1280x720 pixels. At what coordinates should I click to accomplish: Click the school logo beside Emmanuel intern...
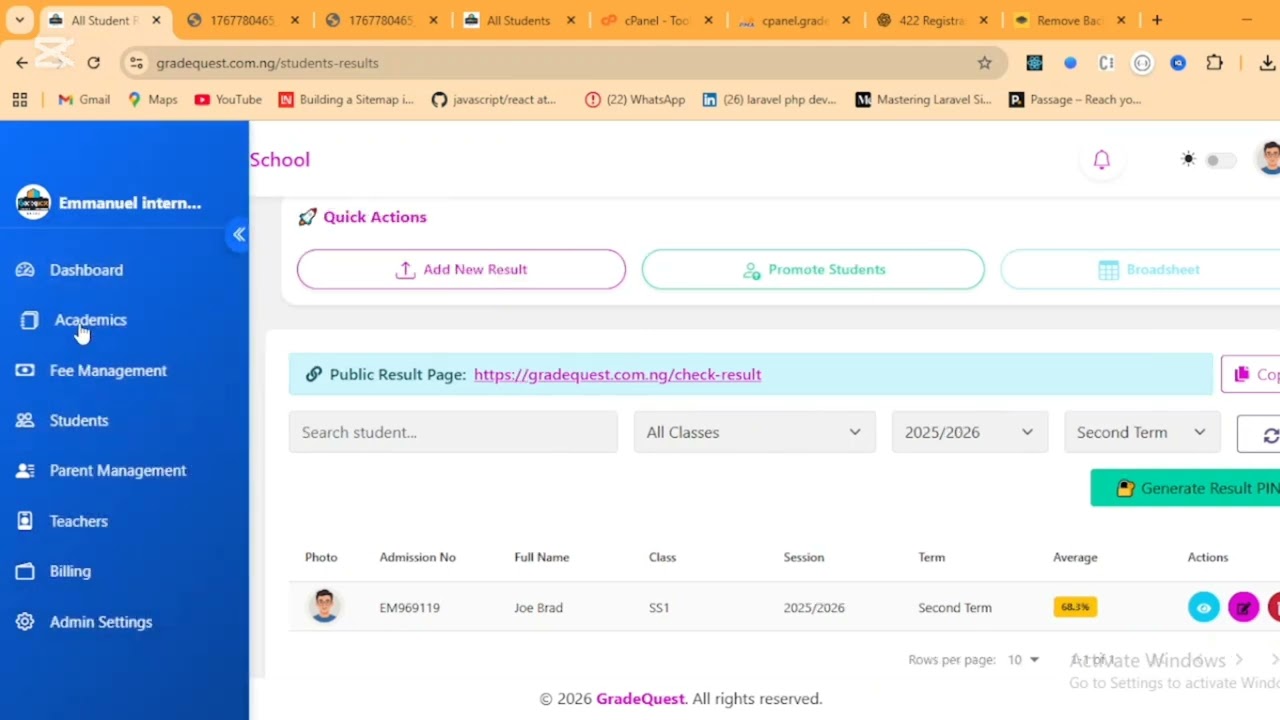(x=33, y=202)
